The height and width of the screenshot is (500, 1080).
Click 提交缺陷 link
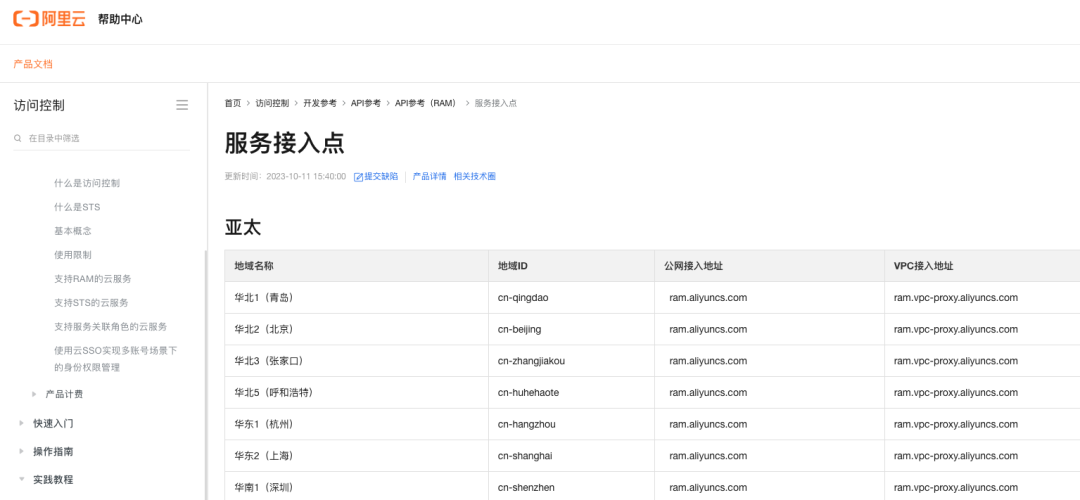pyautogui.click(x=381, y=177)
